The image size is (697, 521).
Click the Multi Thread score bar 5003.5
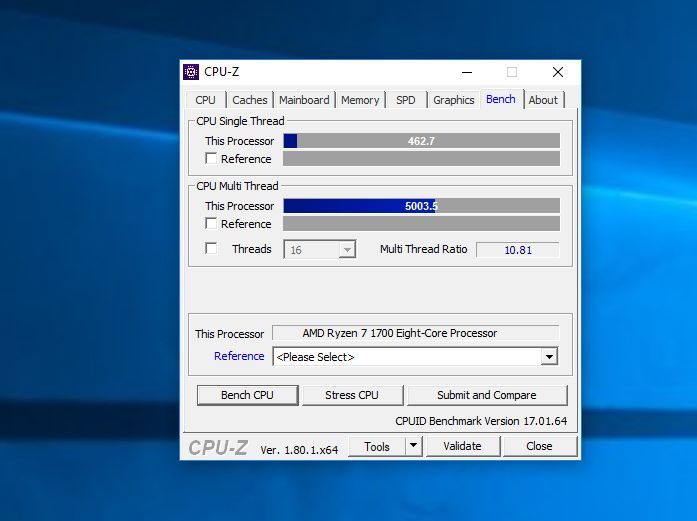(x=421, y=206)
